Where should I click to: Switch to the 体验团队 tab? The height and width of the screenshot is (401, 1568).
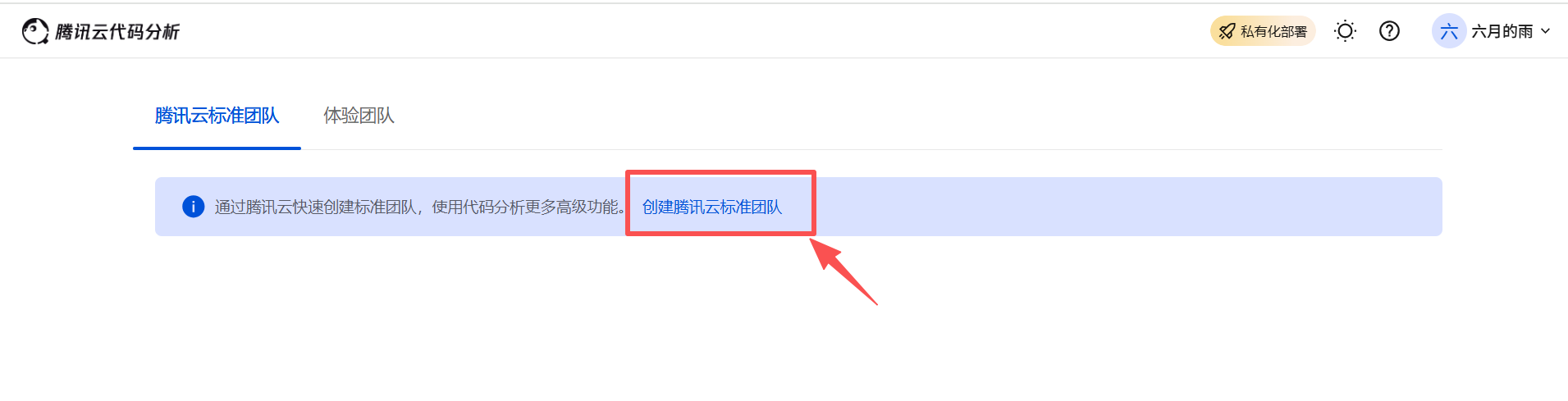pyautogui.click(x=359, y=116)
